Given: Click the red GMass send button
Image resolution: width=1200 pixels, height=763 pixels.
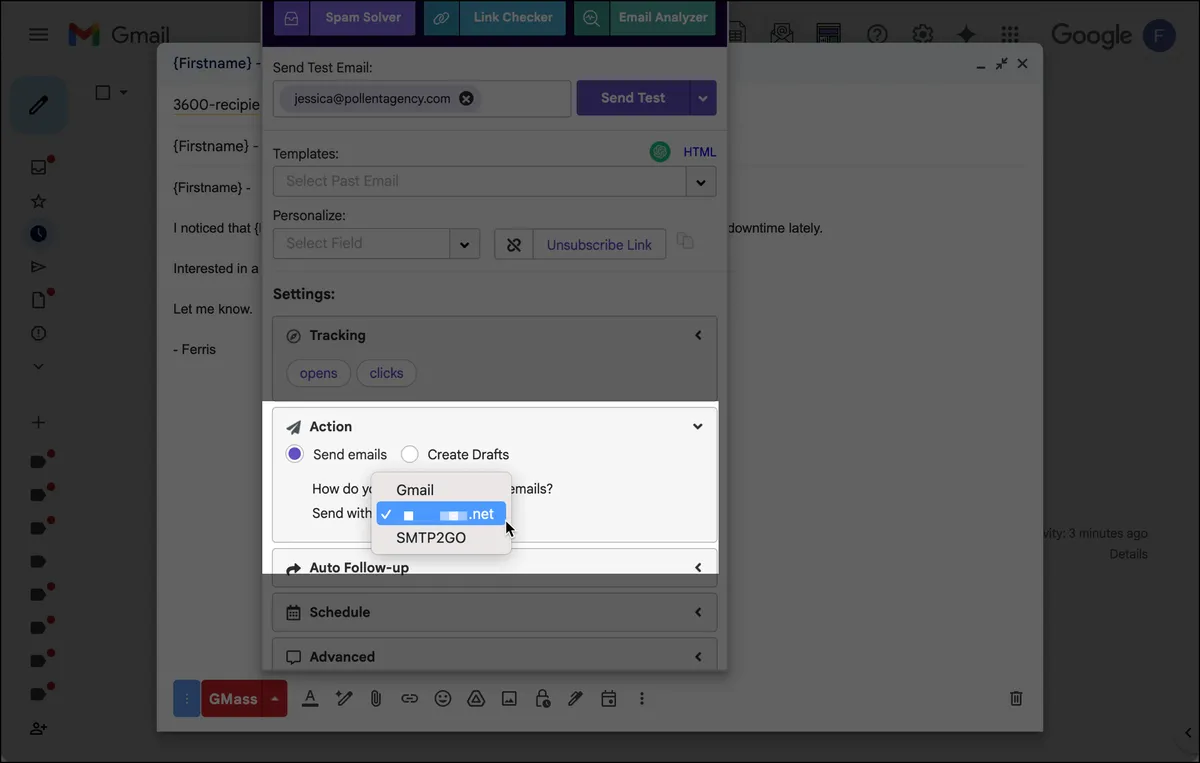Looking at the screenshot, I should (x=232, y=698).
